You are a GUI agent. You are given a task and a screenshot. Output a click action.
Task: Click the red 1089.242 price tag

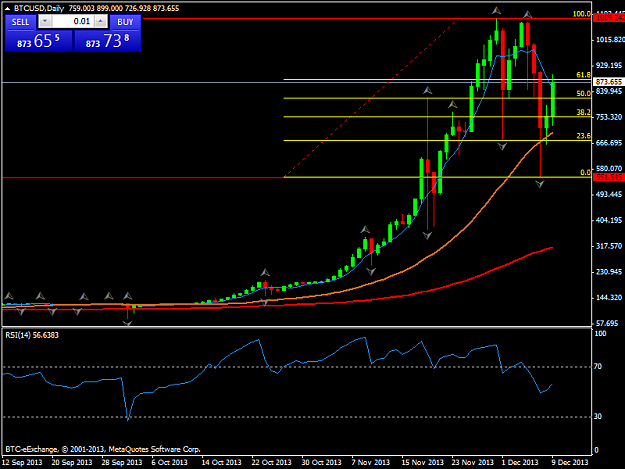click(x=609, y=18)
